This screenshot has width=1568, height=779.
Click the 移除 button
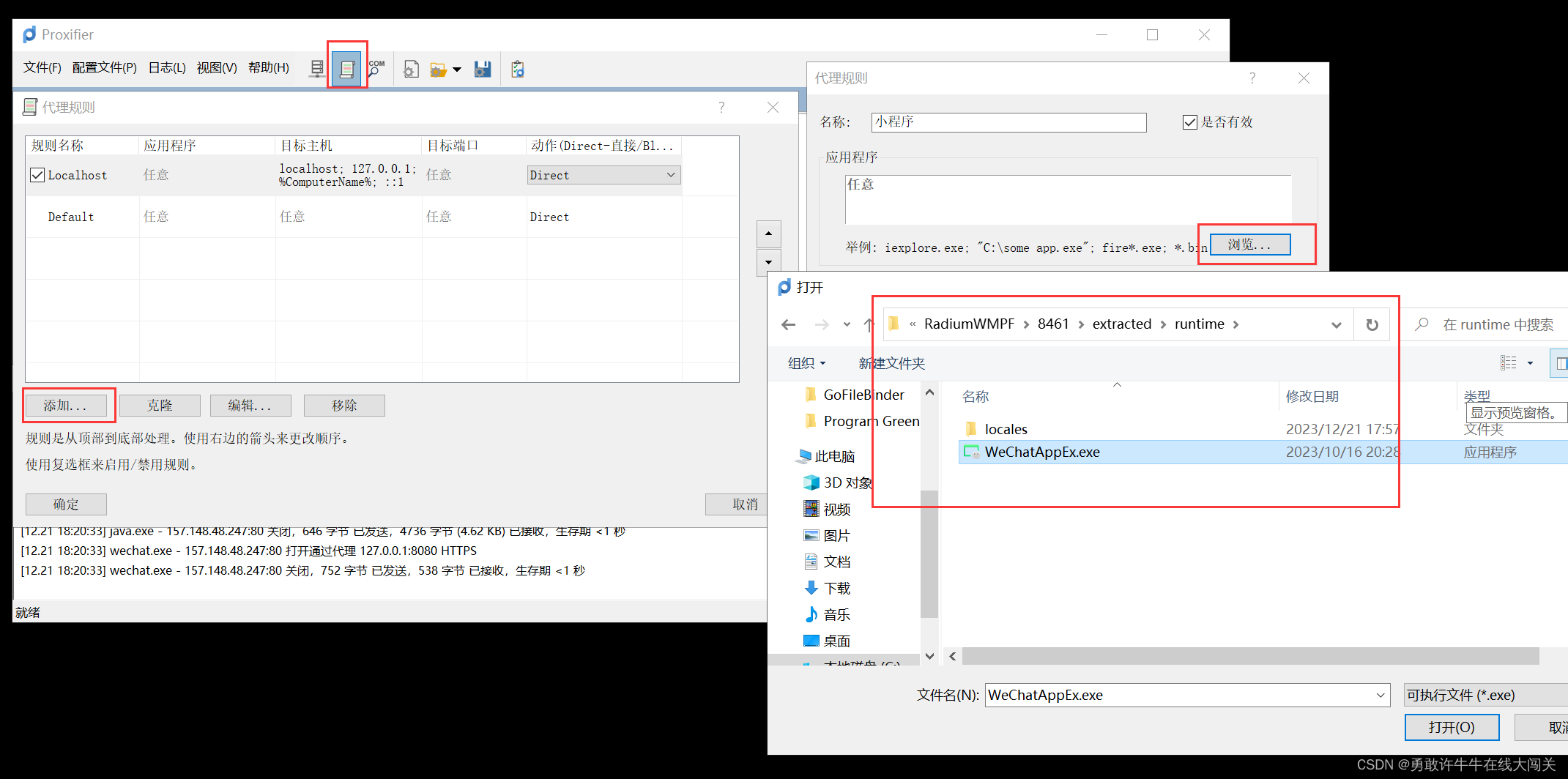[x=344, y=406]
